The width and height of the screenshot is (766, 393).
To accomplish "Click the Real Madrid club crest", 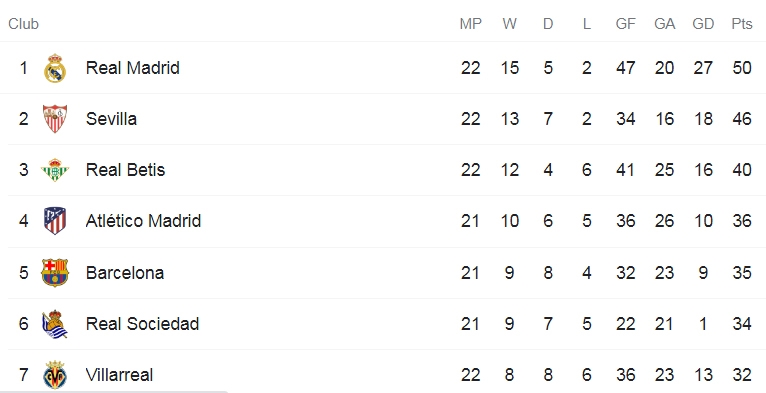I will pyautogui.click(x=55, y=68).
